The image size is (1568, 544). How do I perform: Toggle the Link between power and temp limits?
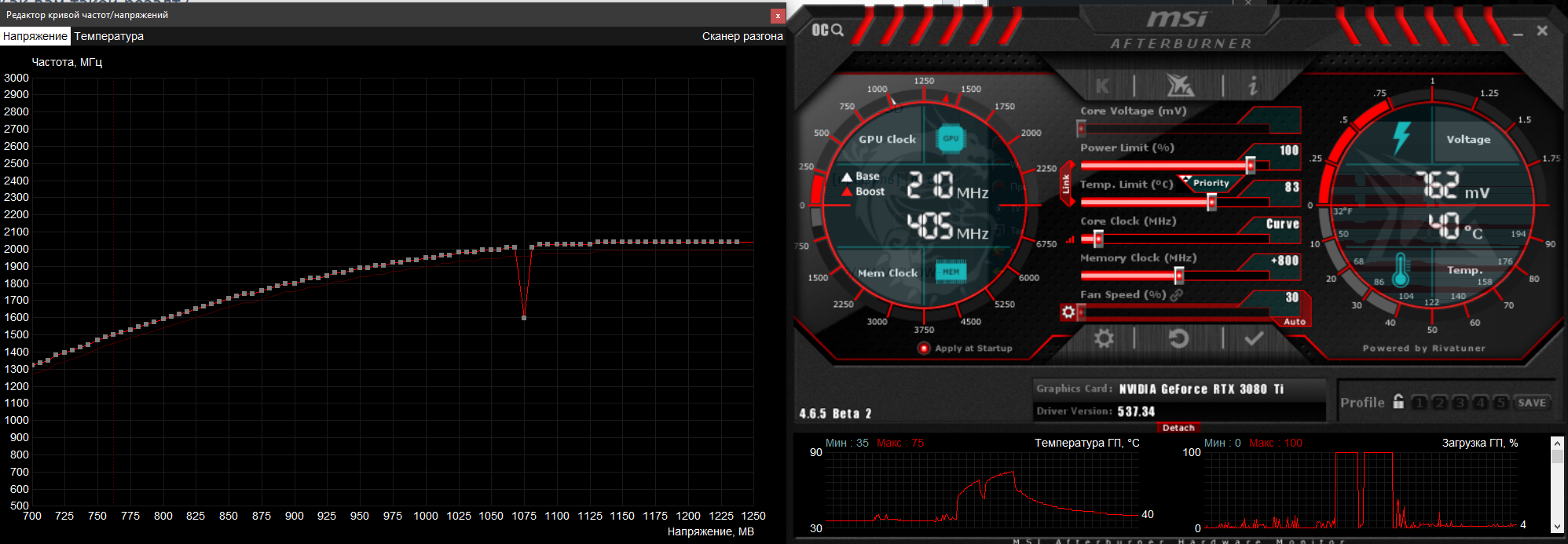[x=1066, y=184]
